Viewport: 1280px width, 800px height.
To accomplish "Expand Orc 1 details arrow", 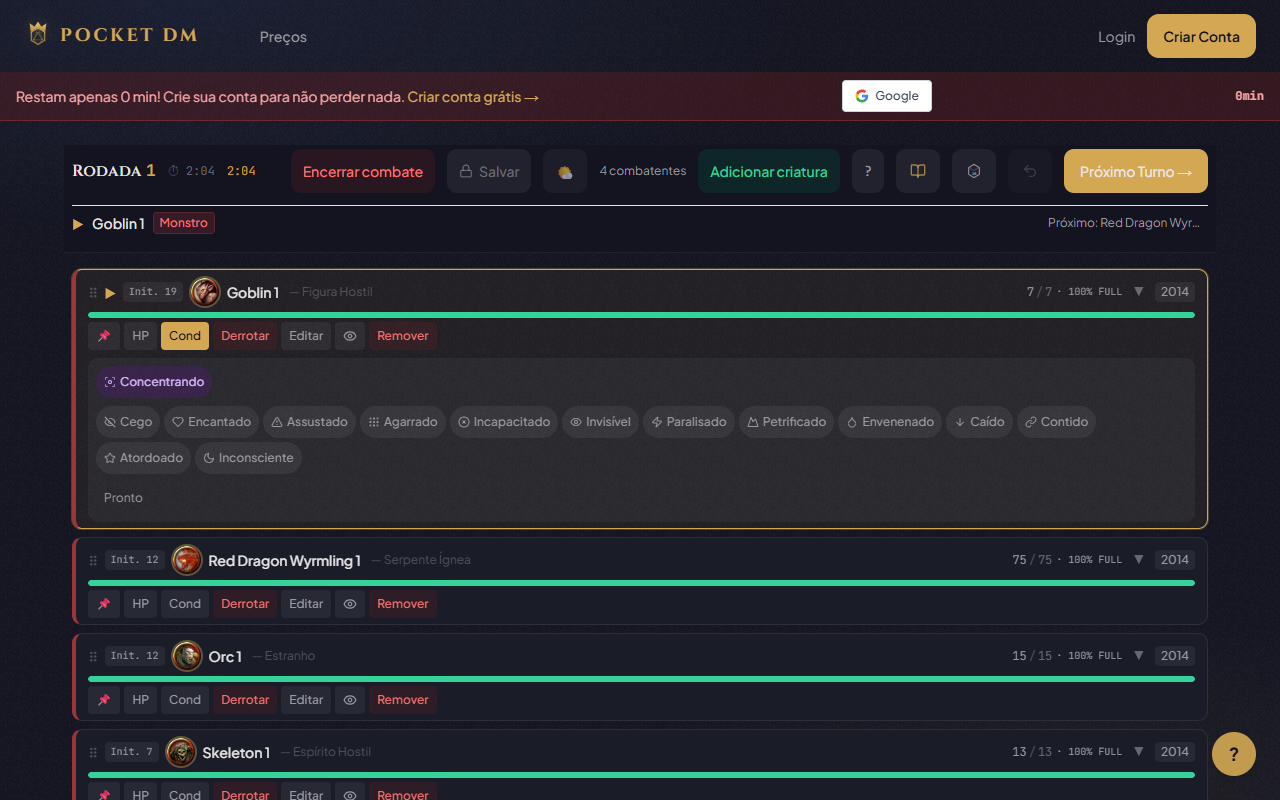I will pos(1138,656).
